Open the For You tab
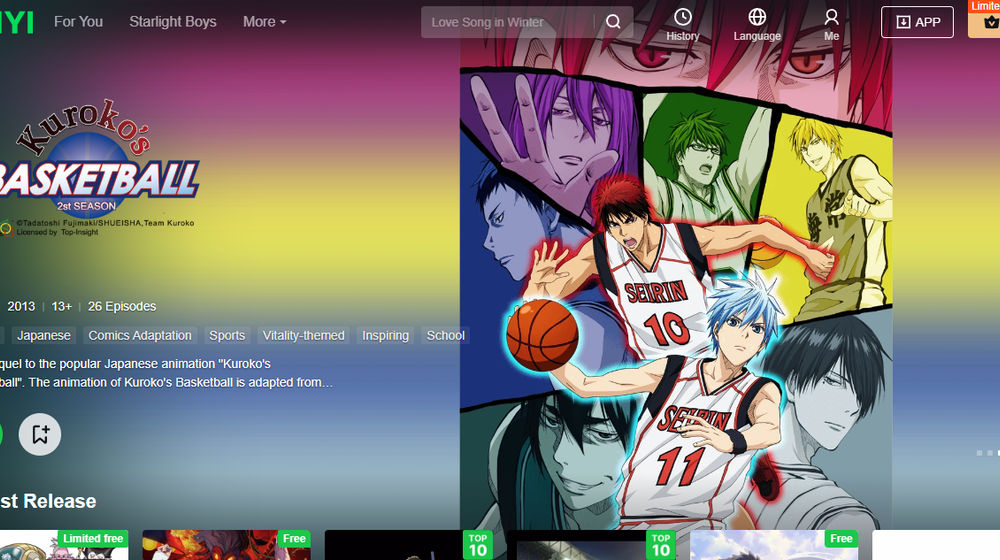 coord(78,22)
